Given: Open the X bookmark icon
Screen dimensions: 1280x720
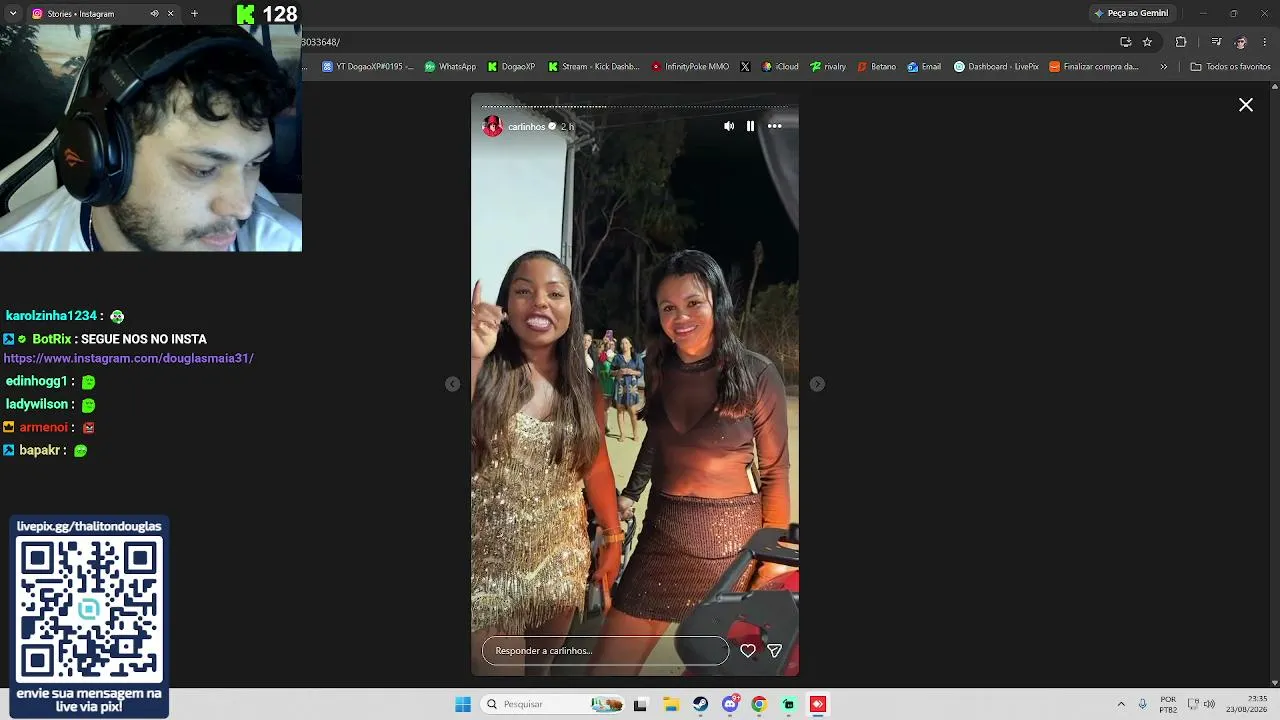Looking at the screenshot, I should [x=745, y=67].
